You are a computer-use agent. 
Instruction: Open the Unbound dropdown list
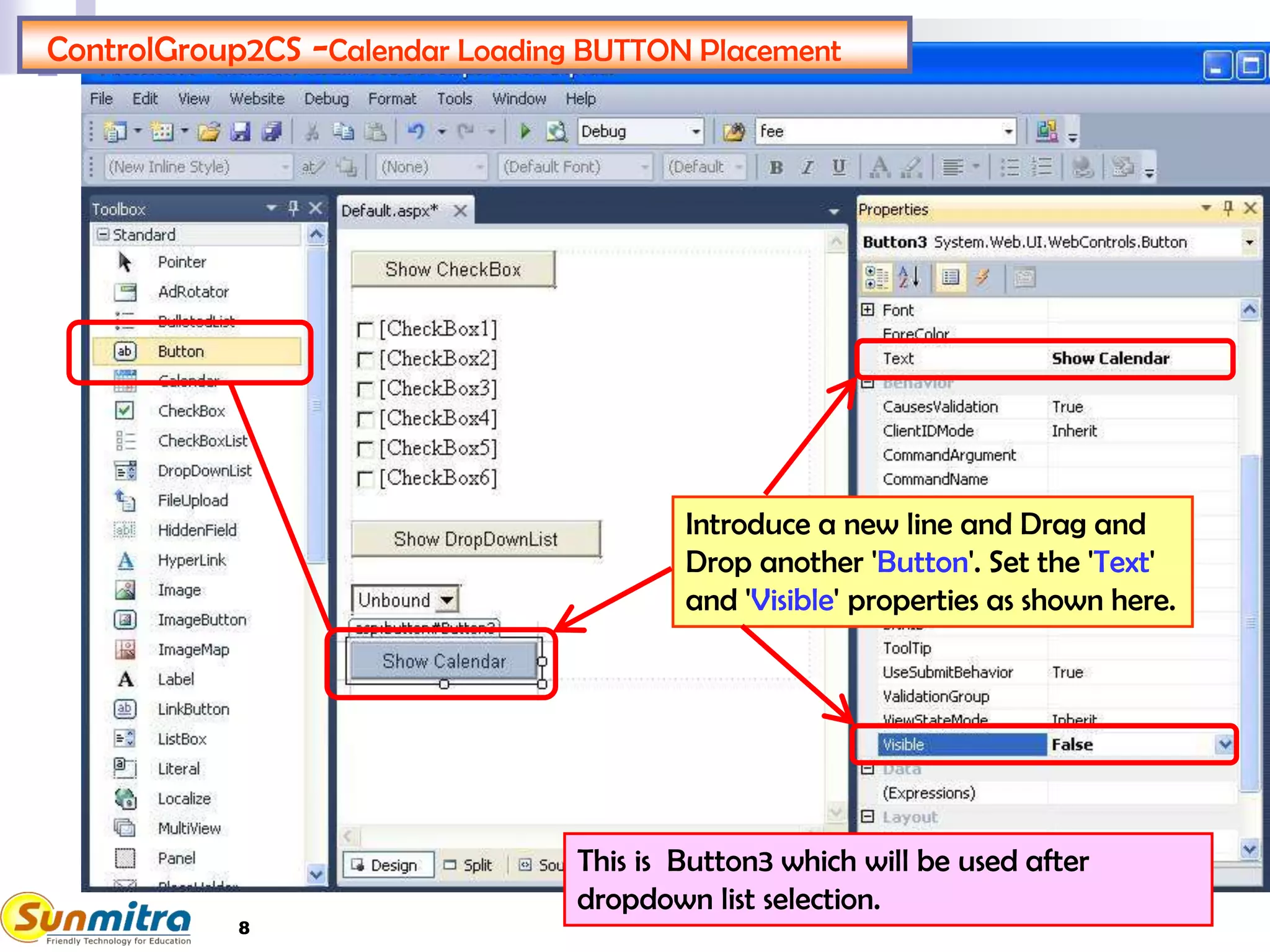pos(446,600)
